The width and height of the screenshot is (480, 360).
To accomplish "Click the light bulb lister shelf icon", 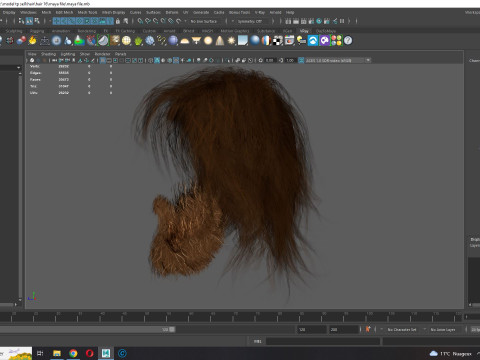I will (301, 41).
